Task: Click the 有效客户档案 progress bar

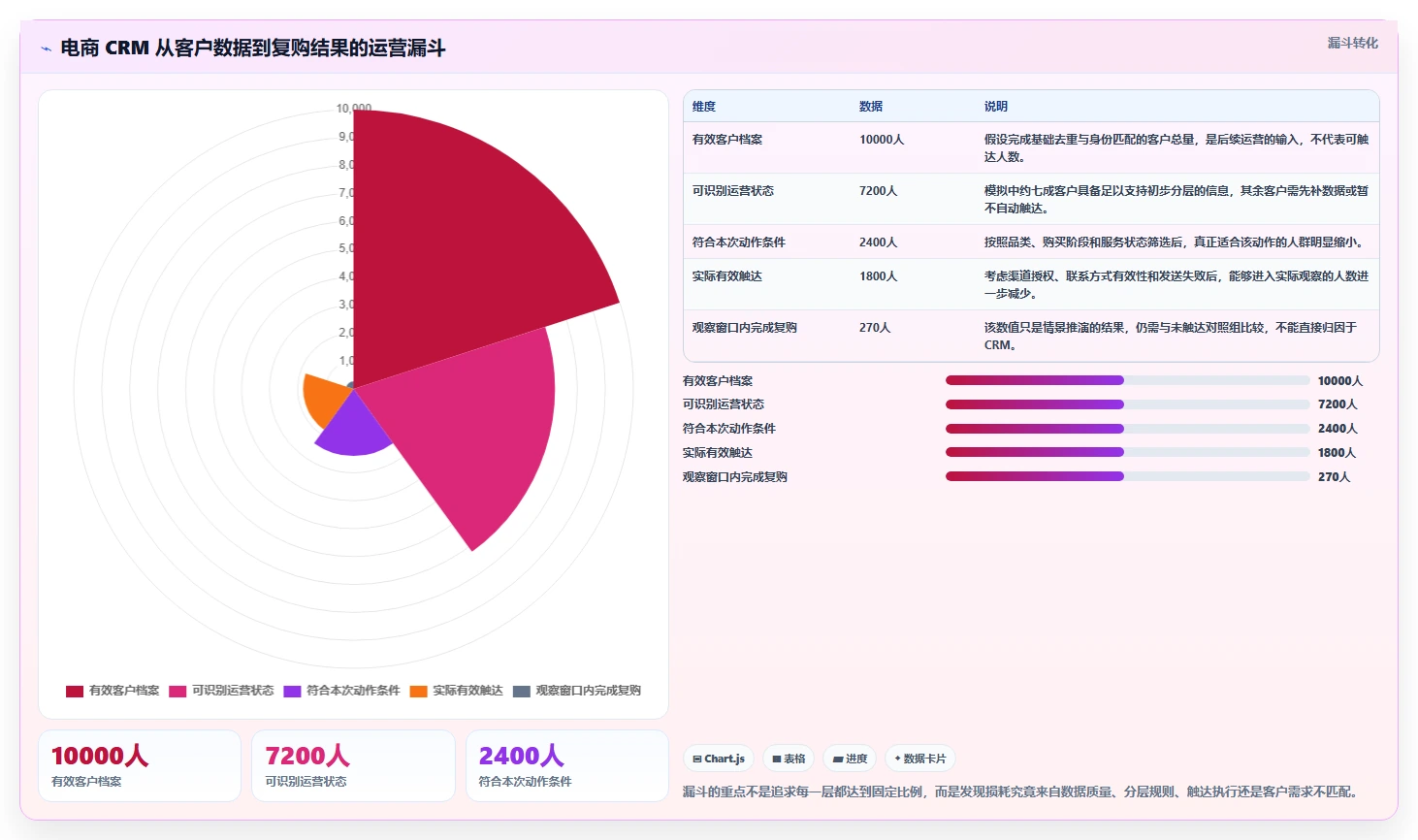Action: (x=1128, y=380)
